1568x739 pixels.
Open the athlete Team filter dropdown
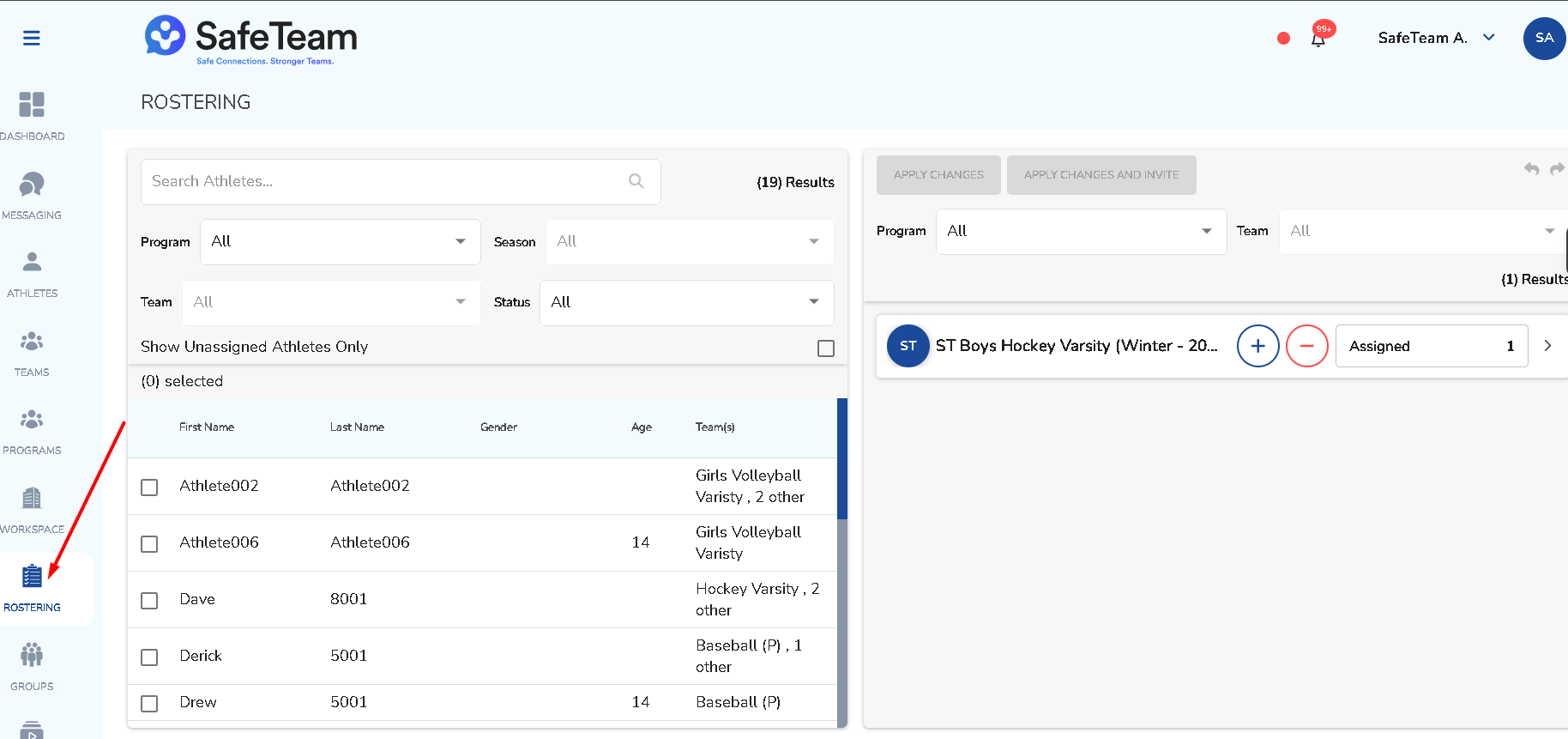[331, 302]
